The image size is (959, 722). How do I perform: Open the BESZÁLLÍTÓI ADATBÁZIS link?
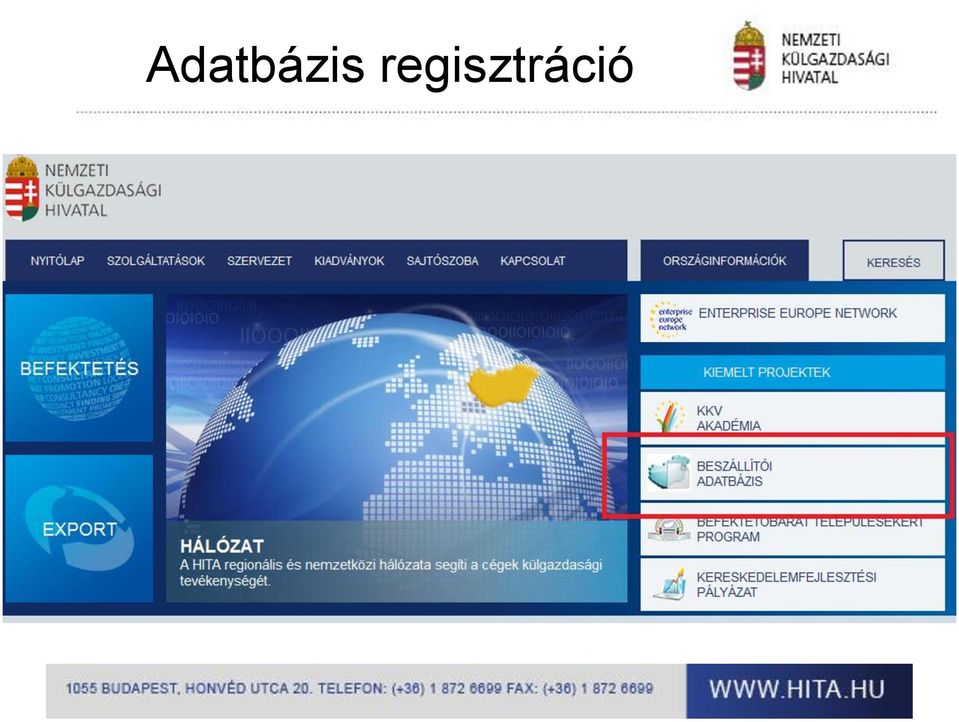pyautogui.click(x=734, y=474)
